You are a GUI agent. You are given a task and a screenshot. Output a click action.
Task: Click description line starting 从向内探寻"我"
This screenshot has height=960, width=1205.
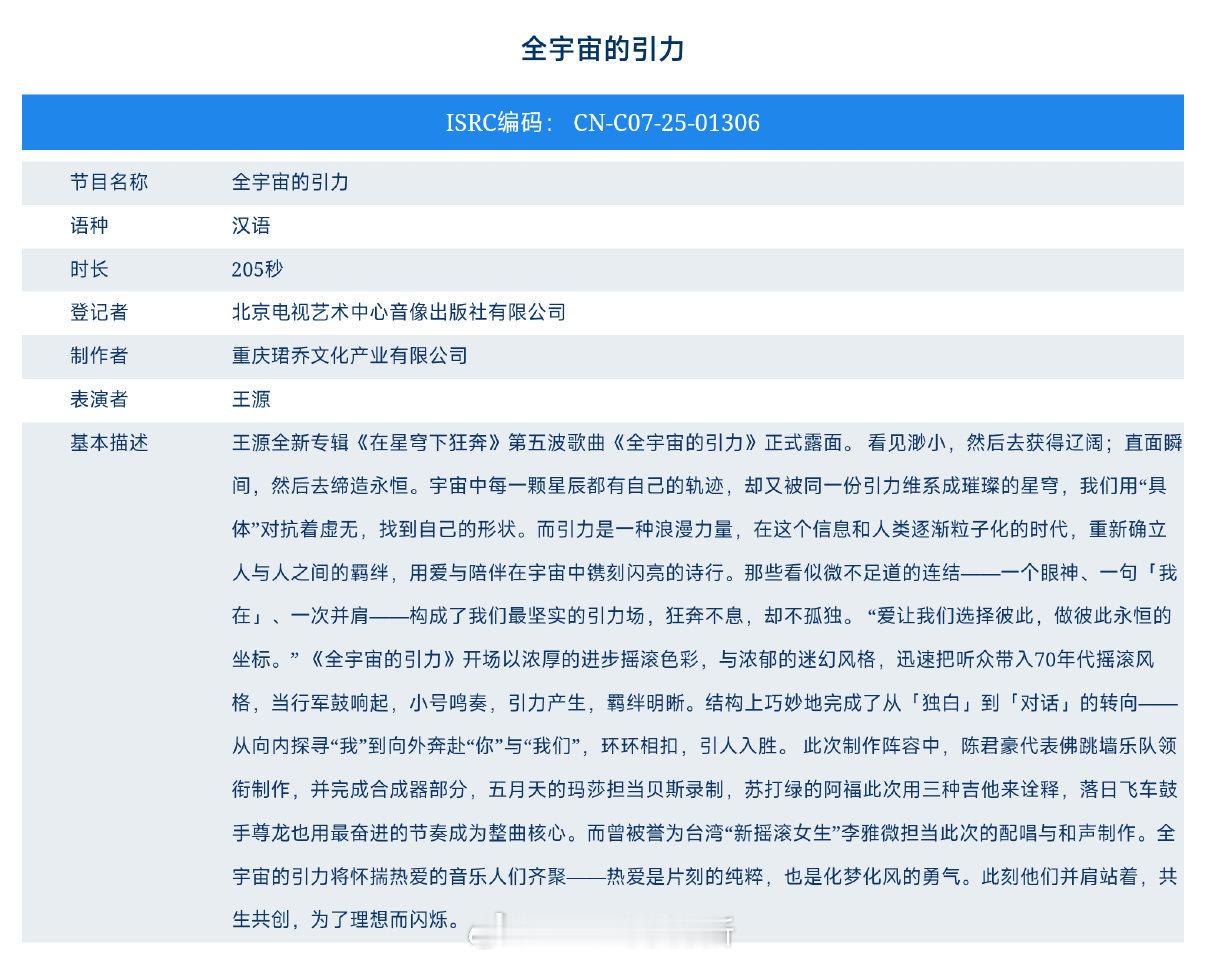tap(705, 745)
